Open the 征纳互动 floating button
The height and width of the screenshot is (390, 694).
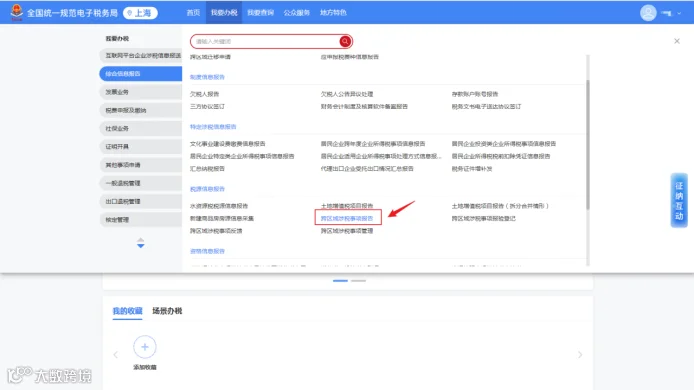pyautogui.click(x=679, y=200)
